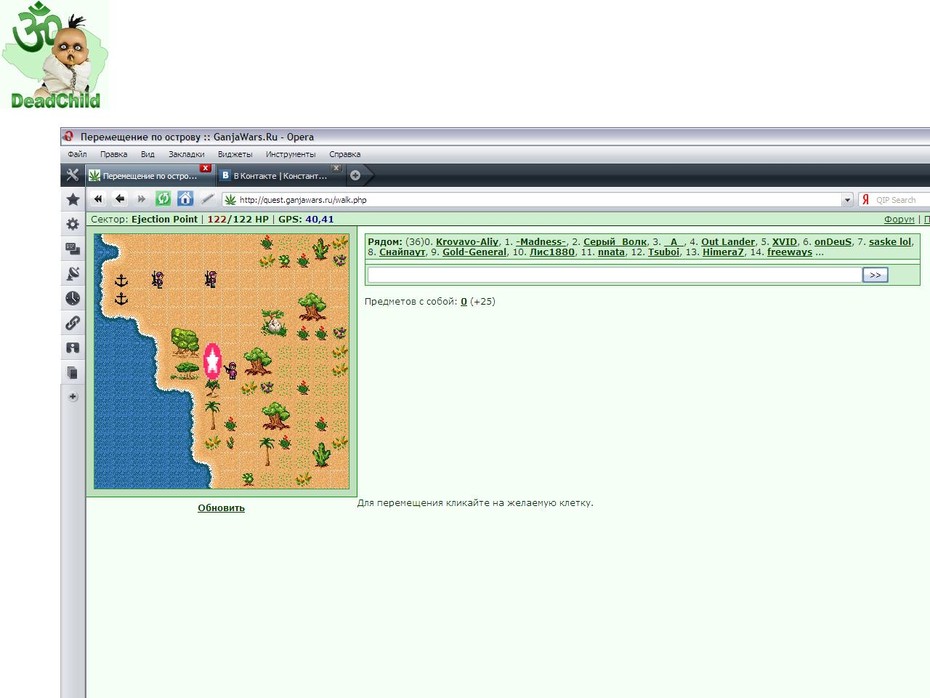Open player Серый_Волк profile link
Viewport: 930px width, 698px height.
coord(615,242)
